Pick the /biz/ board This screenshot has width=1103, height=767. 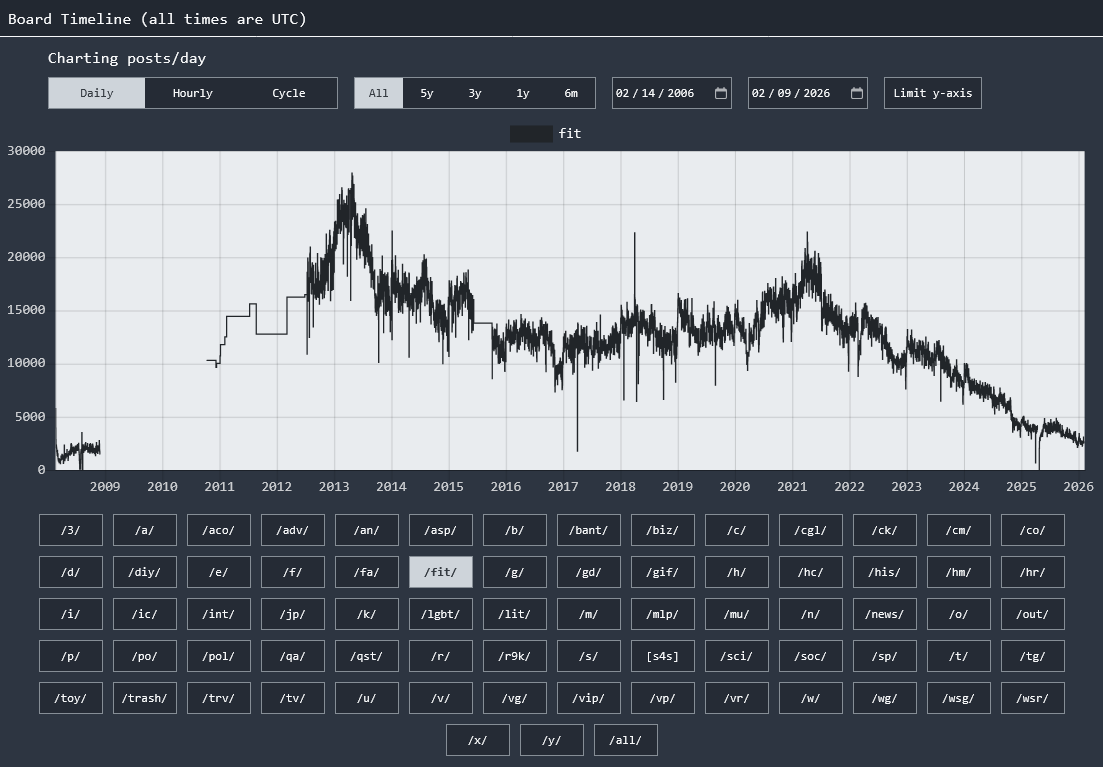pyautogui.click(x=663, y=530)
